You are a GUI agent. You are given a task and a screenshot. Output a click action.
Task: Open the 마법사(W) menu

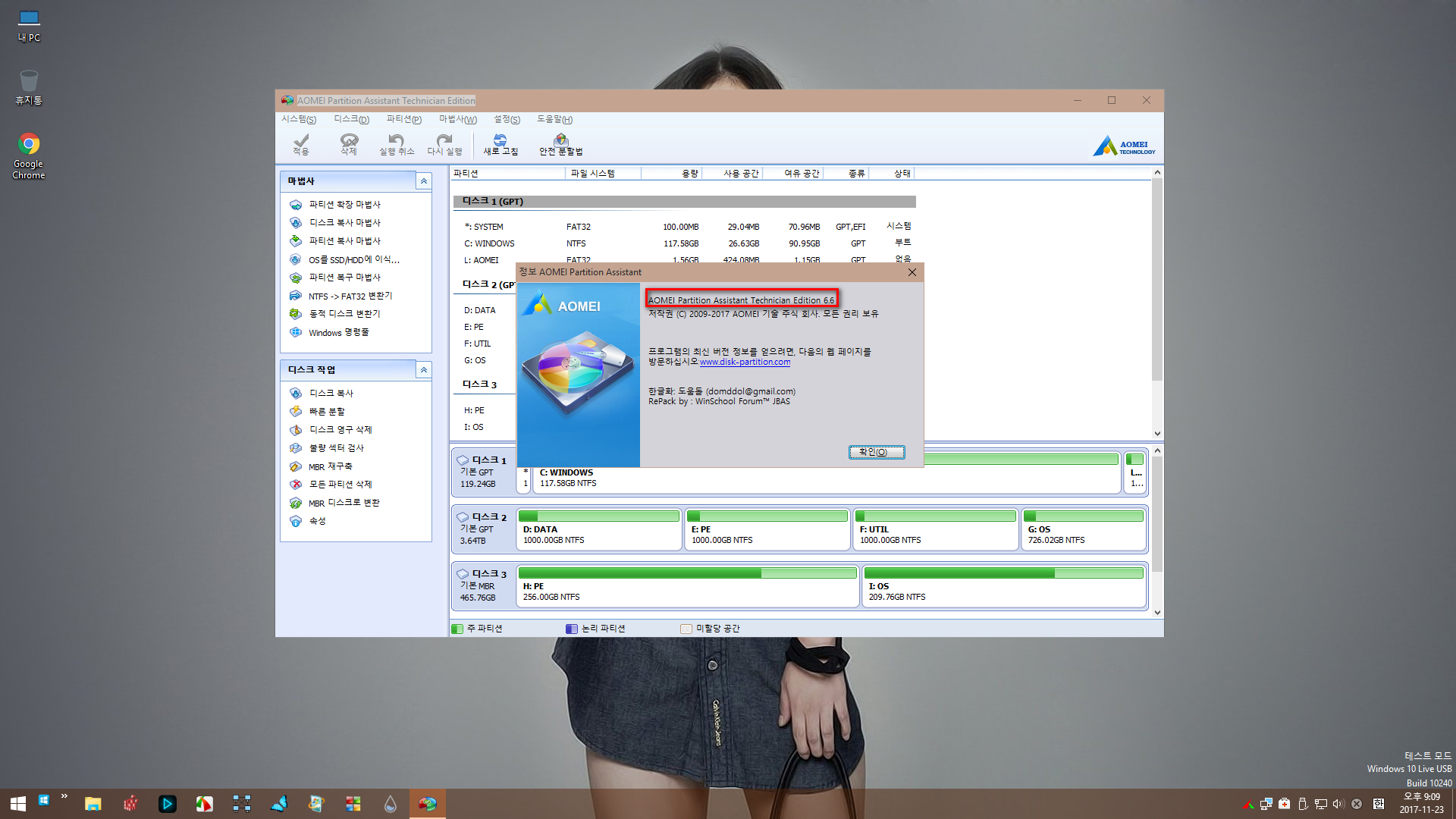coord(458,119)
